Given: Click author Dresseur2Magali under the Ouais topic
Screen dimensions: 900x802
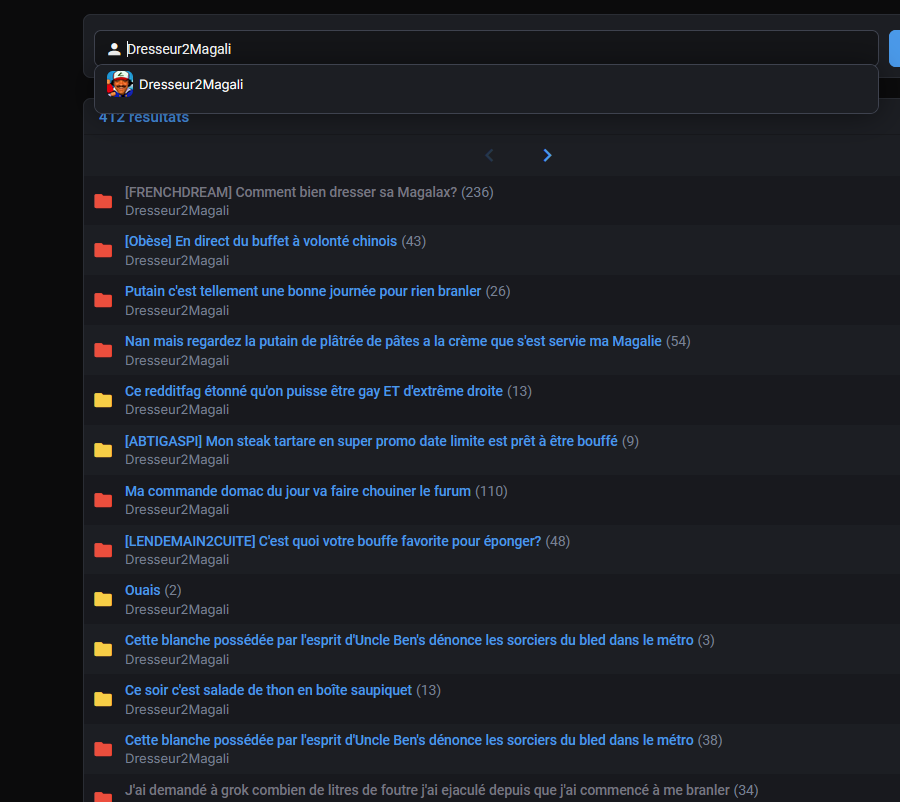Looking at the screenshot, I should point(177,610).
